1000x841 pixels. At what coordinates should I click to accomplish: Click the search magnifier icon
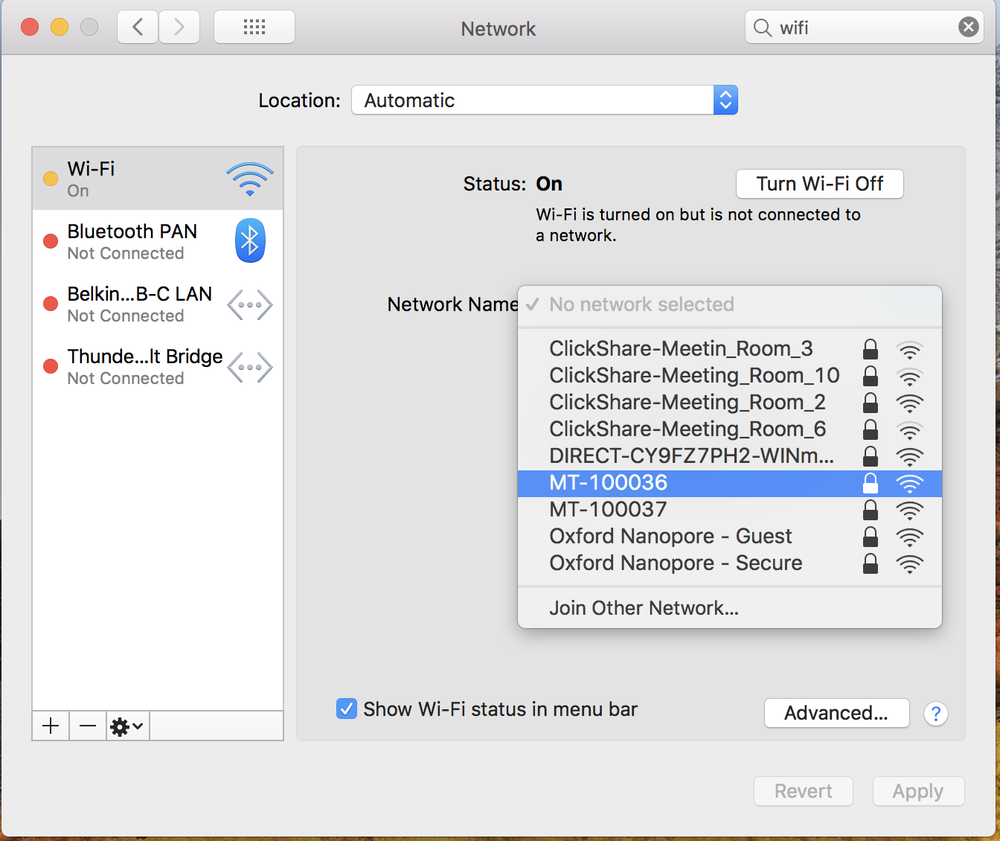coord(762,27)
